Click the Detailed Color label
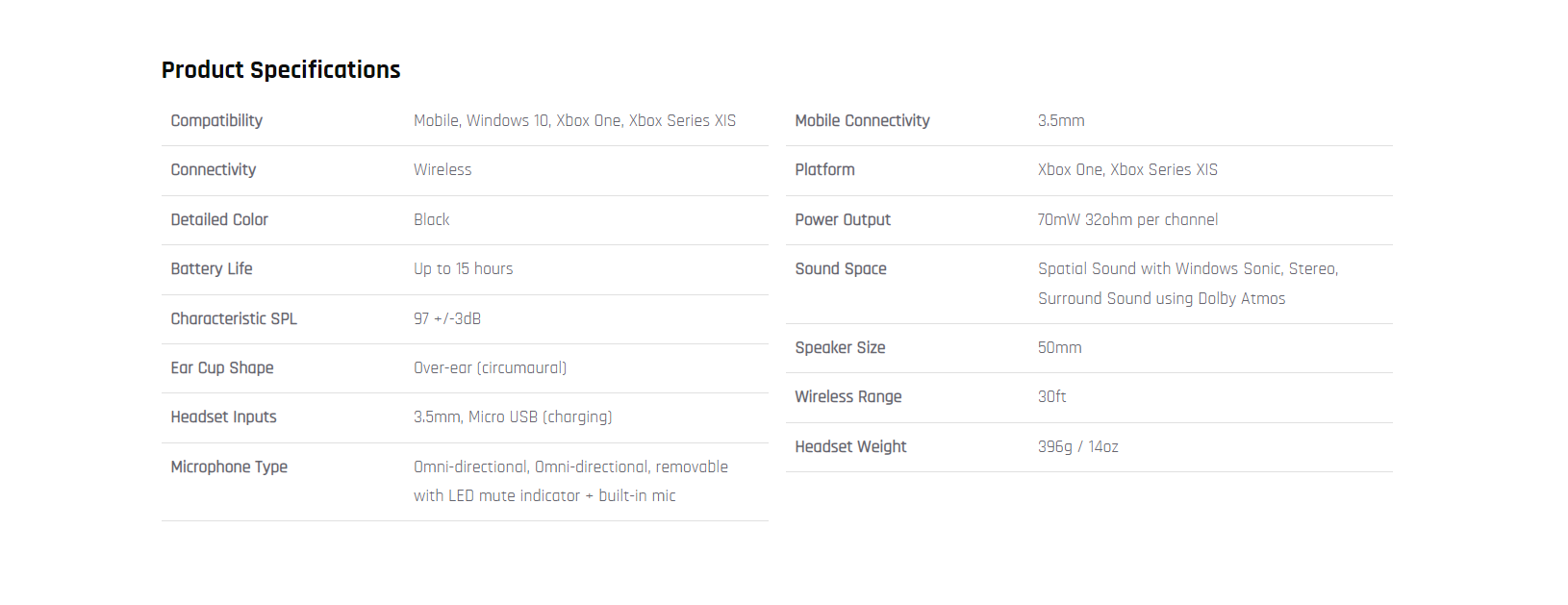 click(219, 220)
